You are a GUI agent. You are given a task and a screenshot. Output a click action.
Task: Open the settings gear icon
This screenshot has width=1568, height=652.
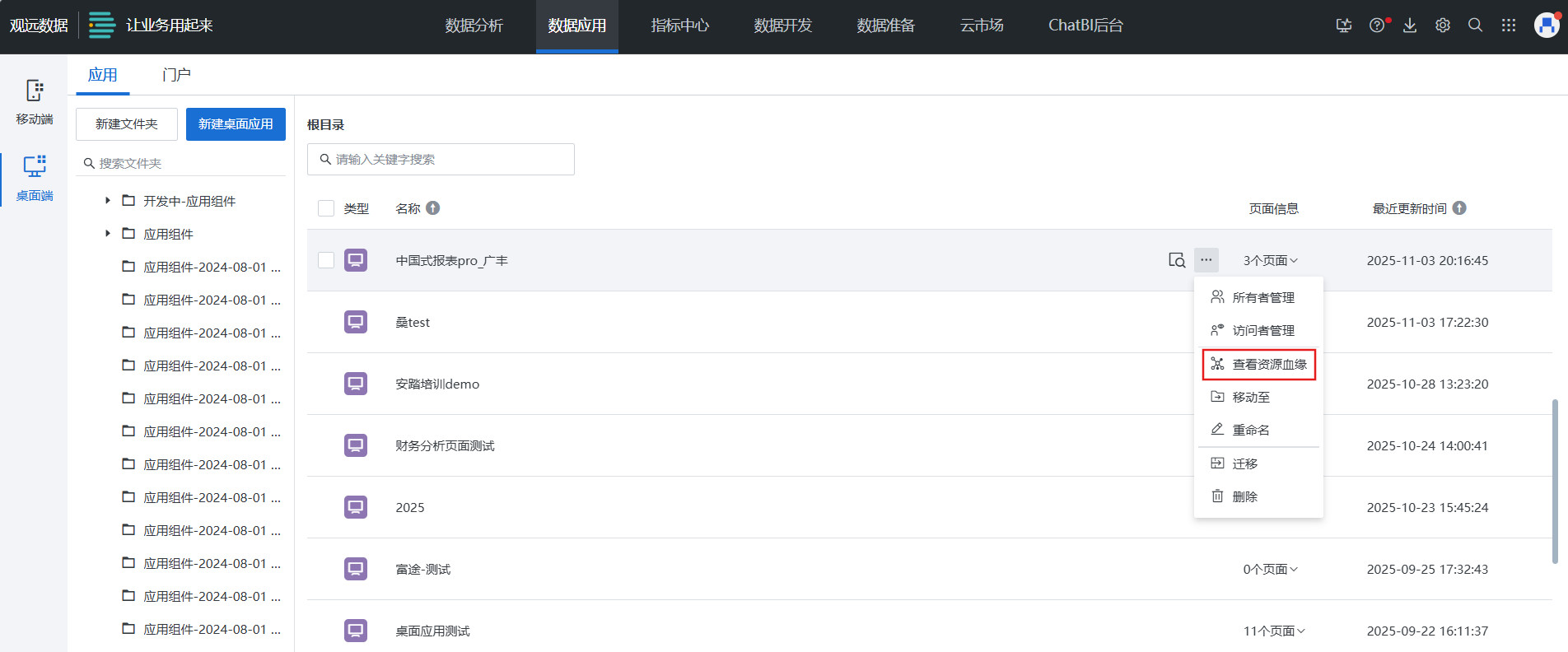(1443, 26)
